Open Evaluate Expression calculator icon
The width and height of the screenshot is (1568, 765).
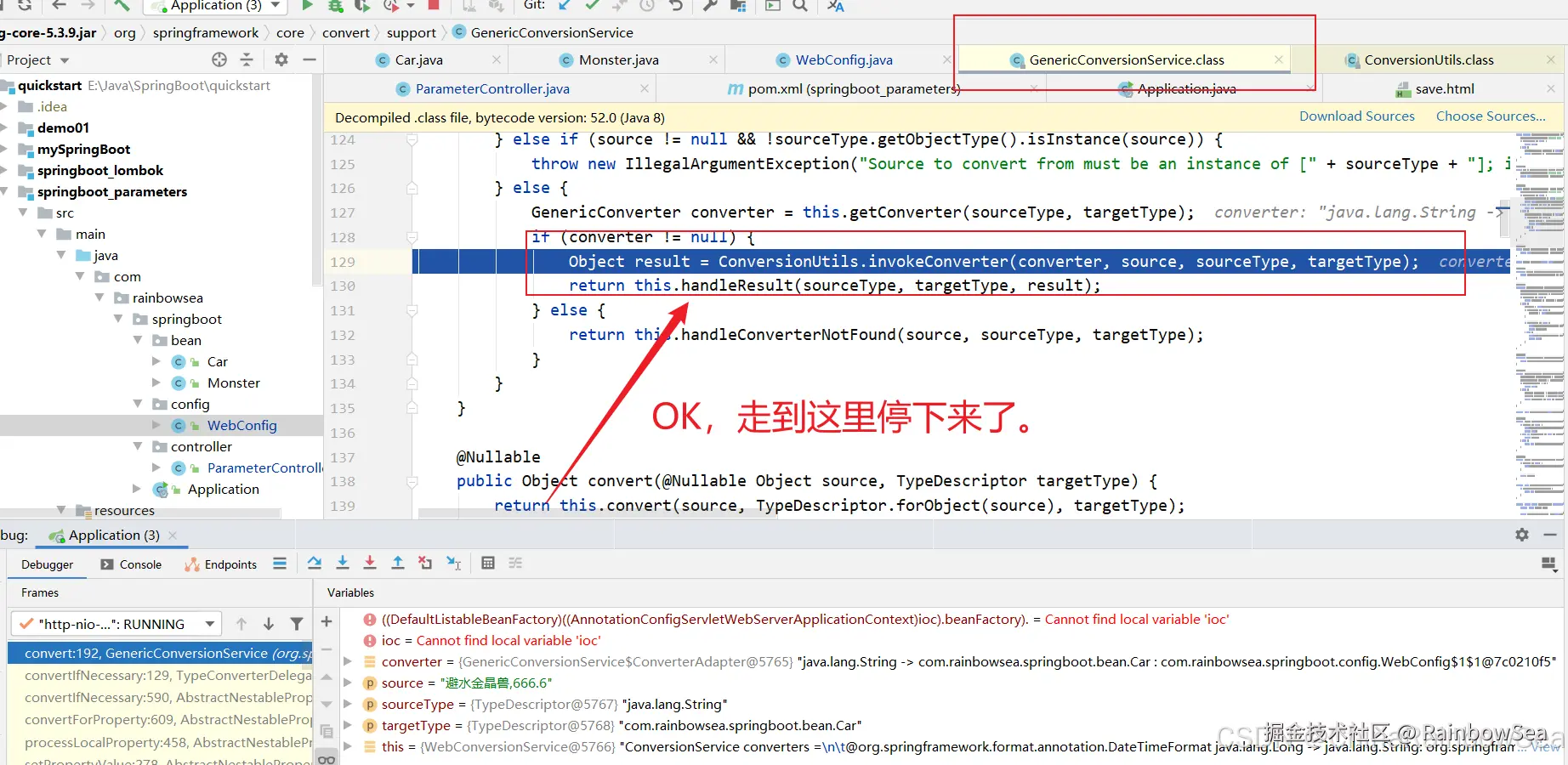(x=488, y=563)
